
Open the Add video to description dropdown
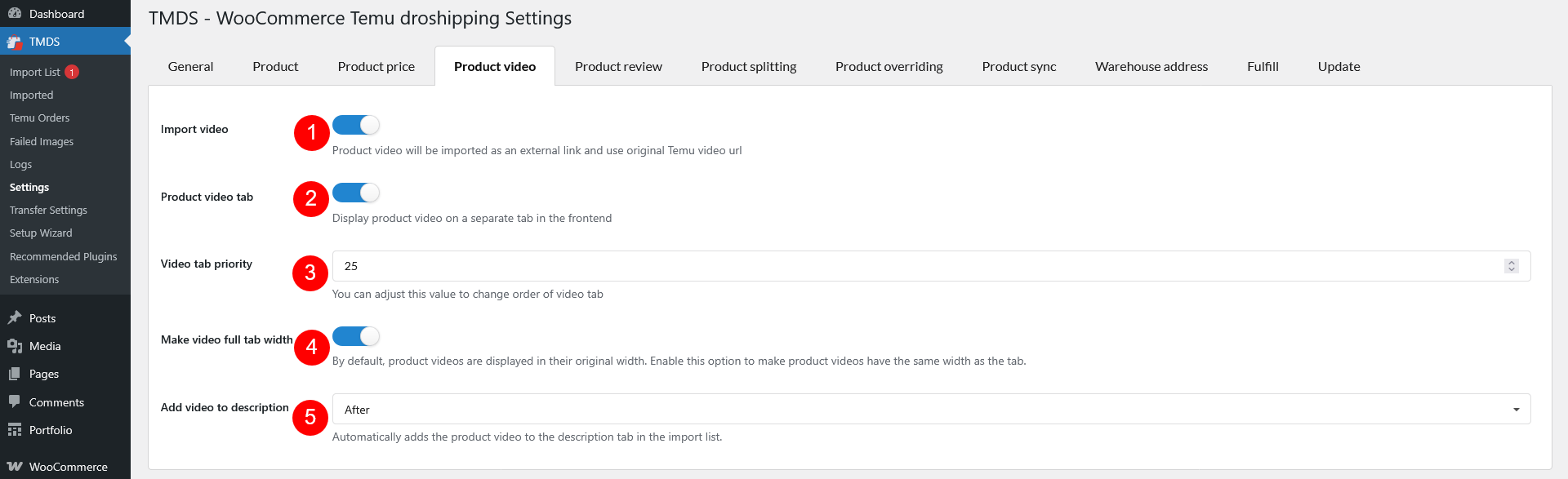931,410
